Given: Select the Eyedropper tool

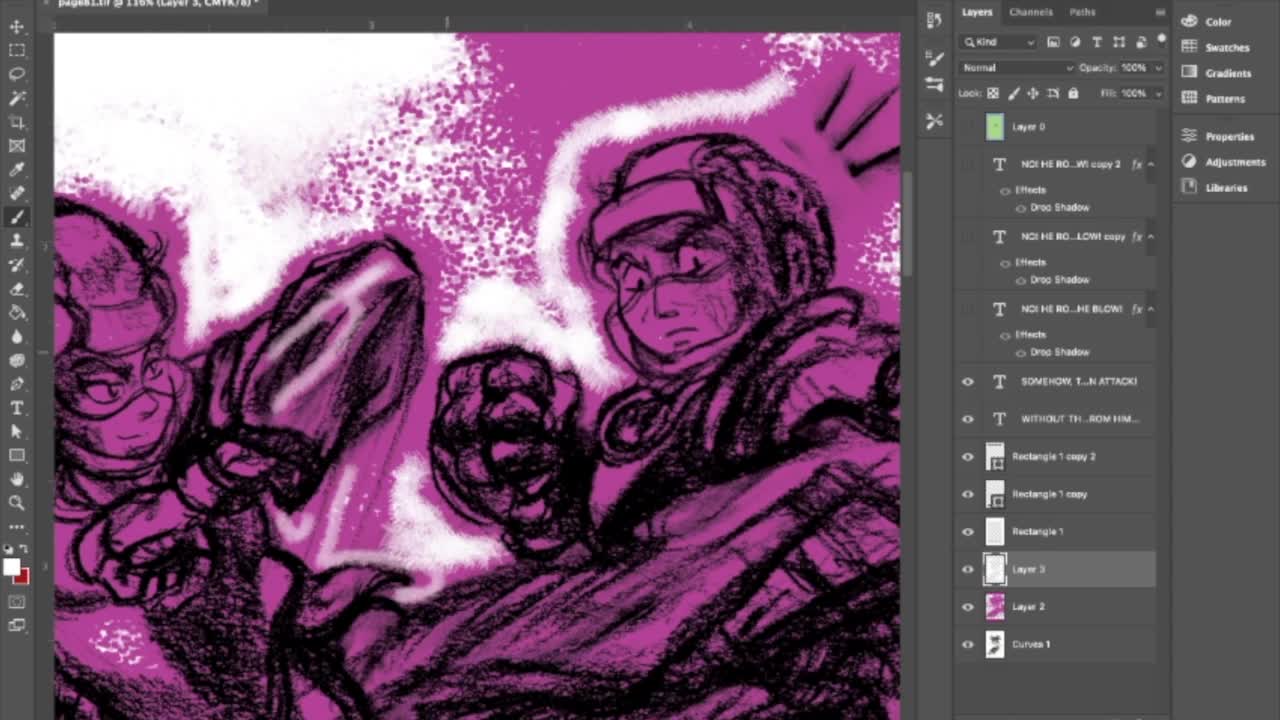Looking at the screenshot, I should pyautogui.click(x=17, y=170).
